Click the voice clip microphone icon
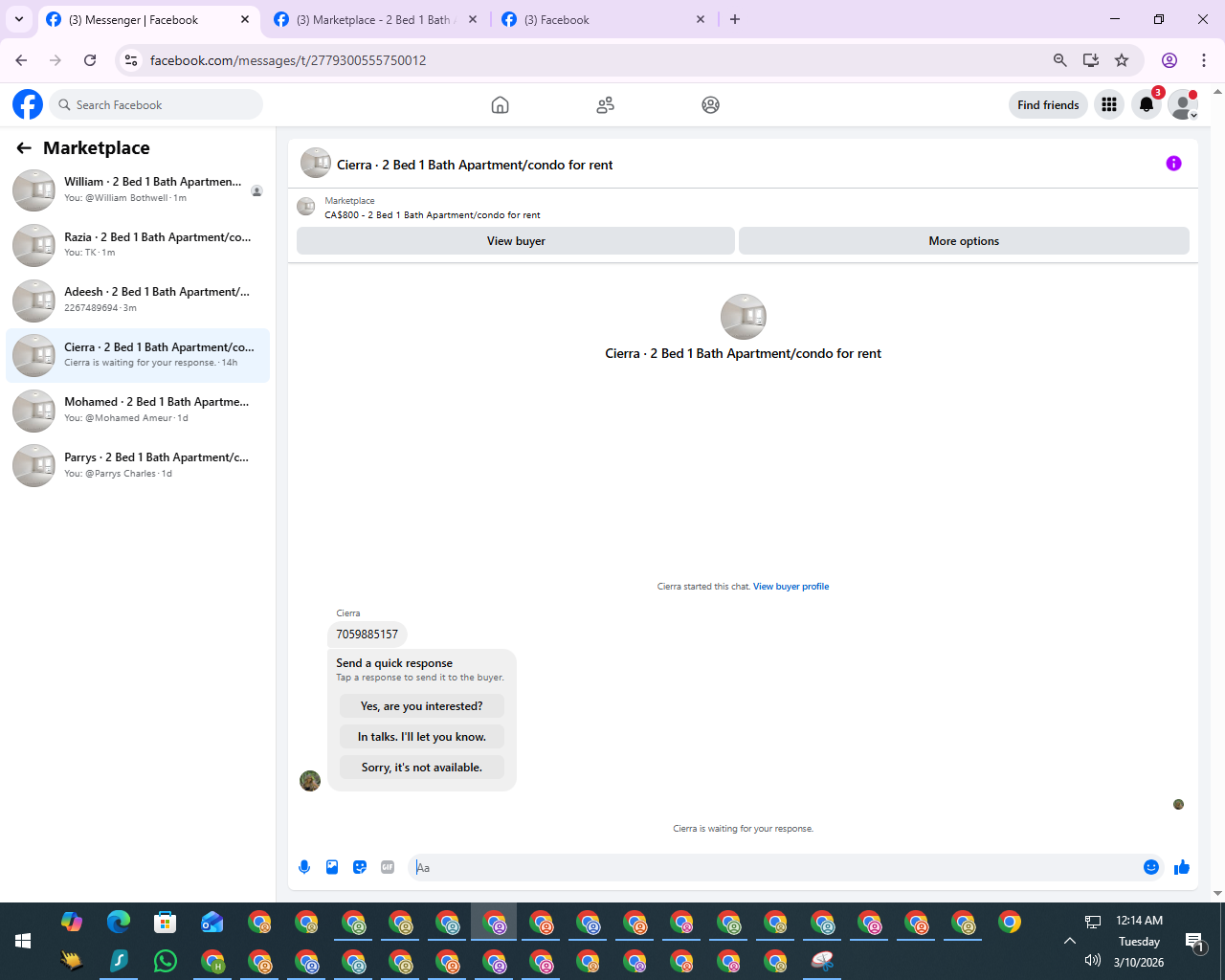 [304, 867]
